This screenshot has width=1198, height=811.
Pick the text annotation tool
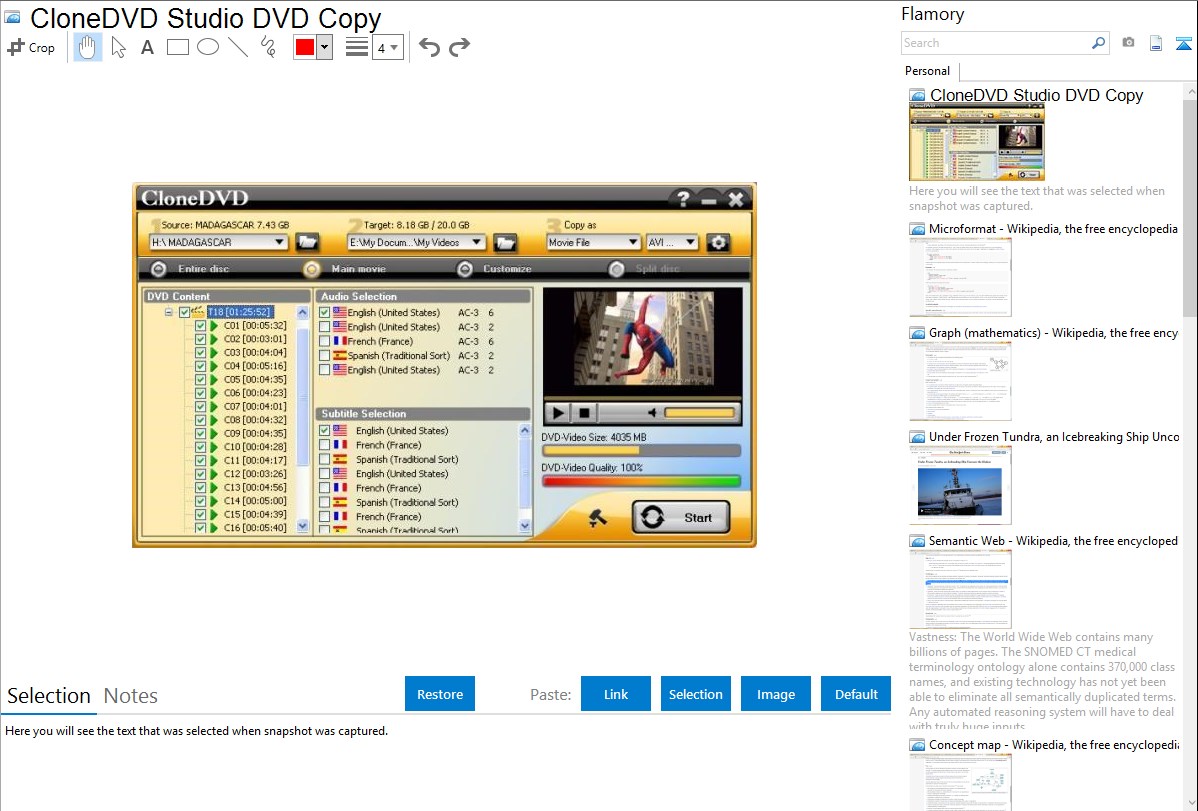(147, 47)
